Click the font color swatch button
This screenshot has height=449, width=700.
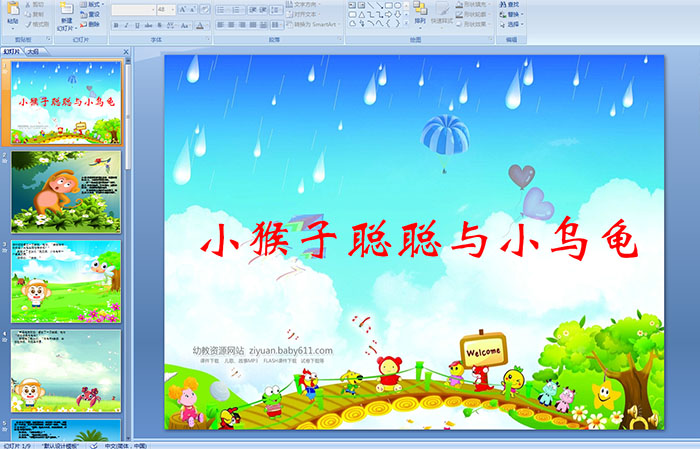(x=202, y=25)
